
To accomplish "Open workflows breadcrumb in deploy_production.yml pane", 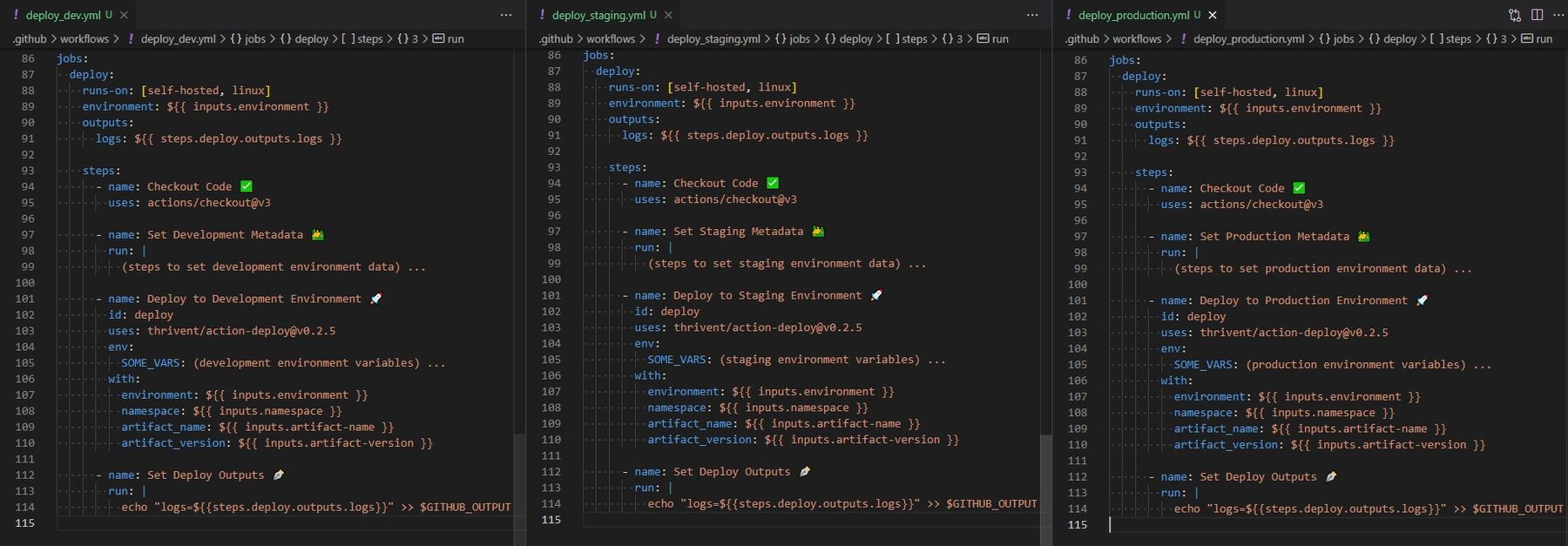I will tap(1137, 39).
